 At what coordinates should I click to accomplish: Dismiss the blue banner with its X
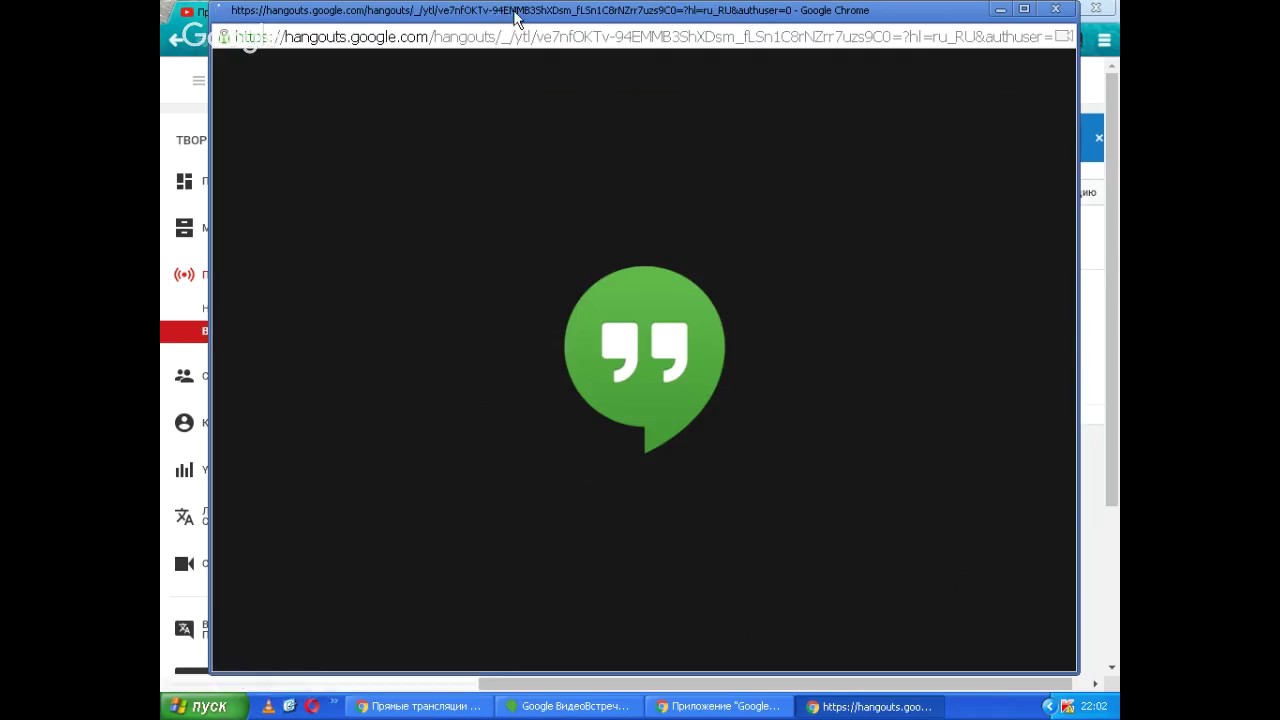[1099, 138]
